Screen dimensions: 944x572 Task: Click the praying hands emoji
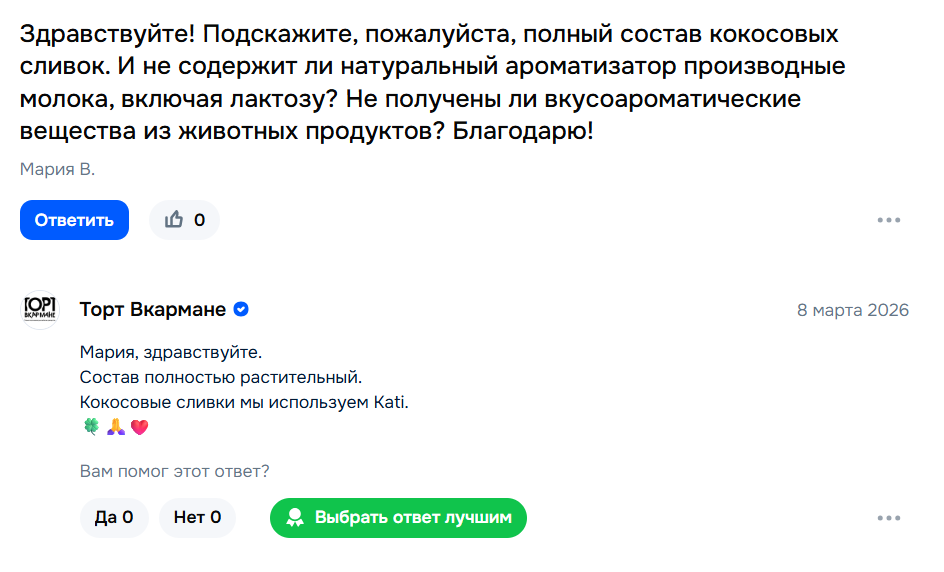click(115, 427)
